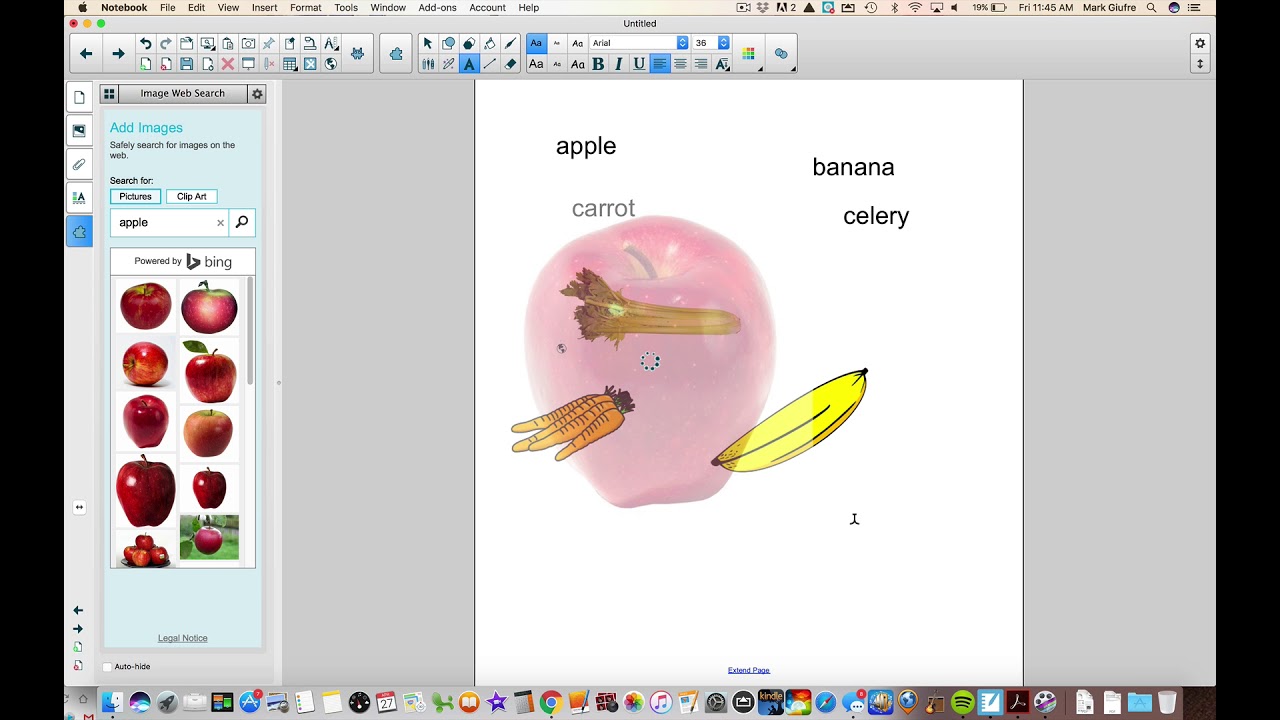
Task: Open the add-on switcher grid beside Image Web Search
Action: [109, 94]
